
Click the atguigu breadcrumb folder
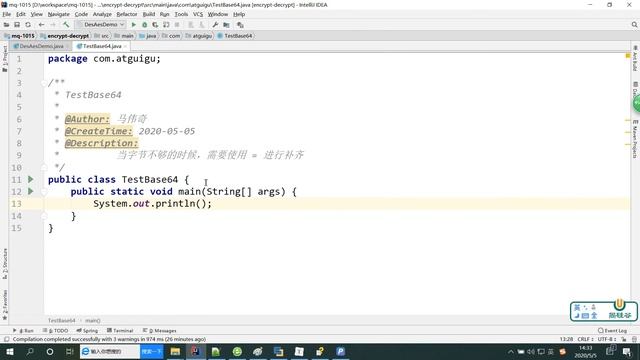(199, 36)
